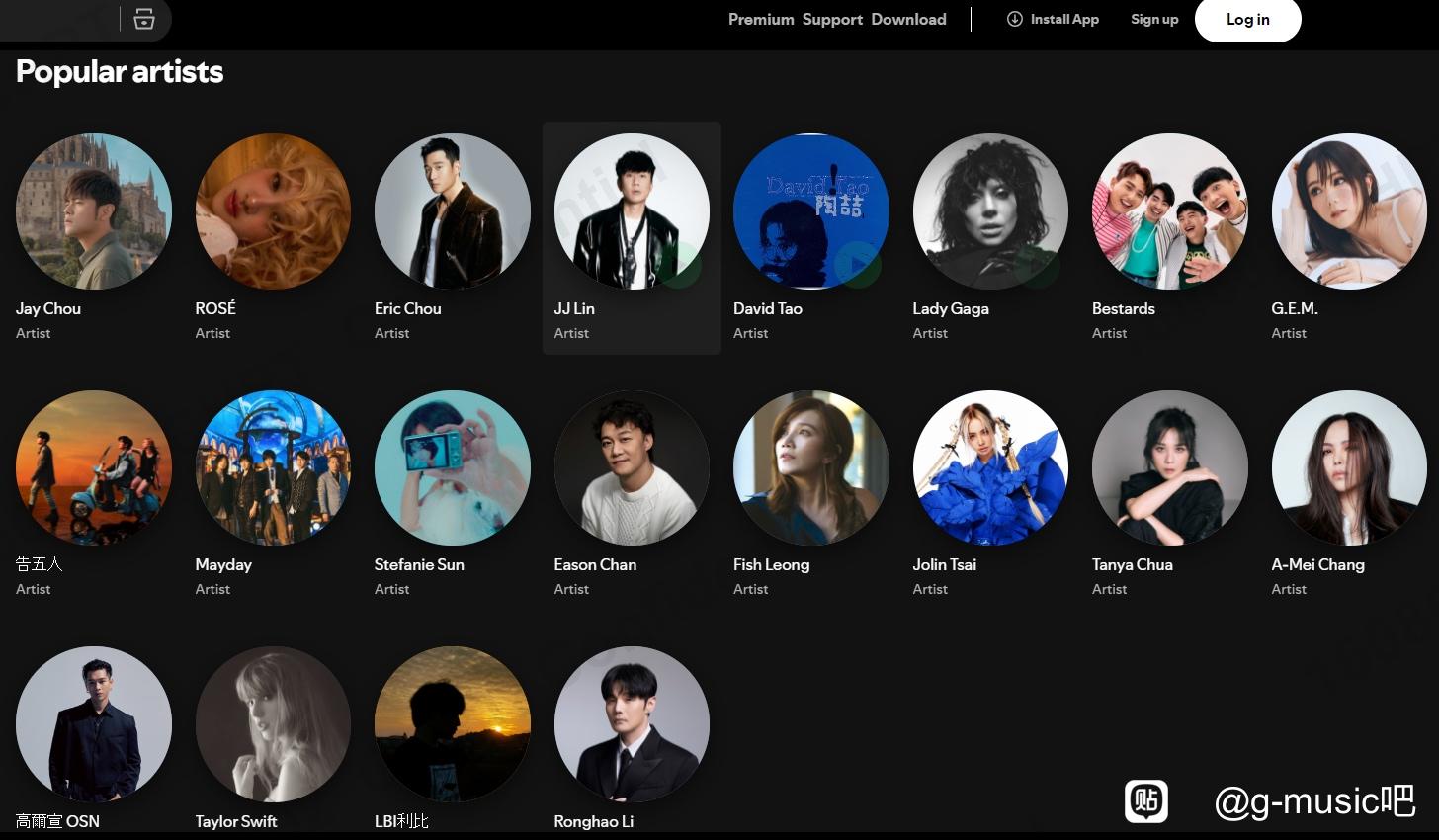Image resolution: width=1439 pixels, height=840 pixels.
Task: Open Lady Gaga's black-and-white photo
Action: (990, 211)
